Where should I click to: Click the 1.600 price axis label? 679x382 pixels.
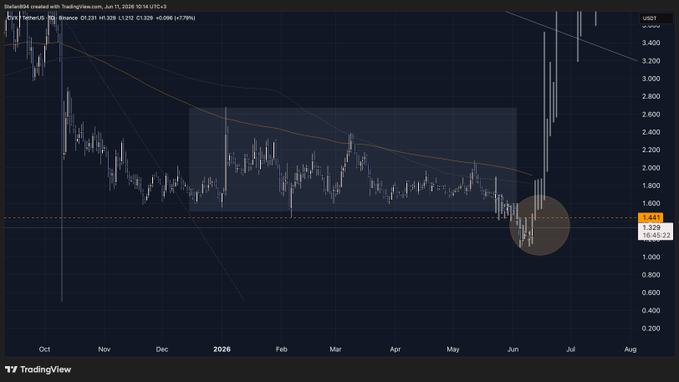coord(651,204)
